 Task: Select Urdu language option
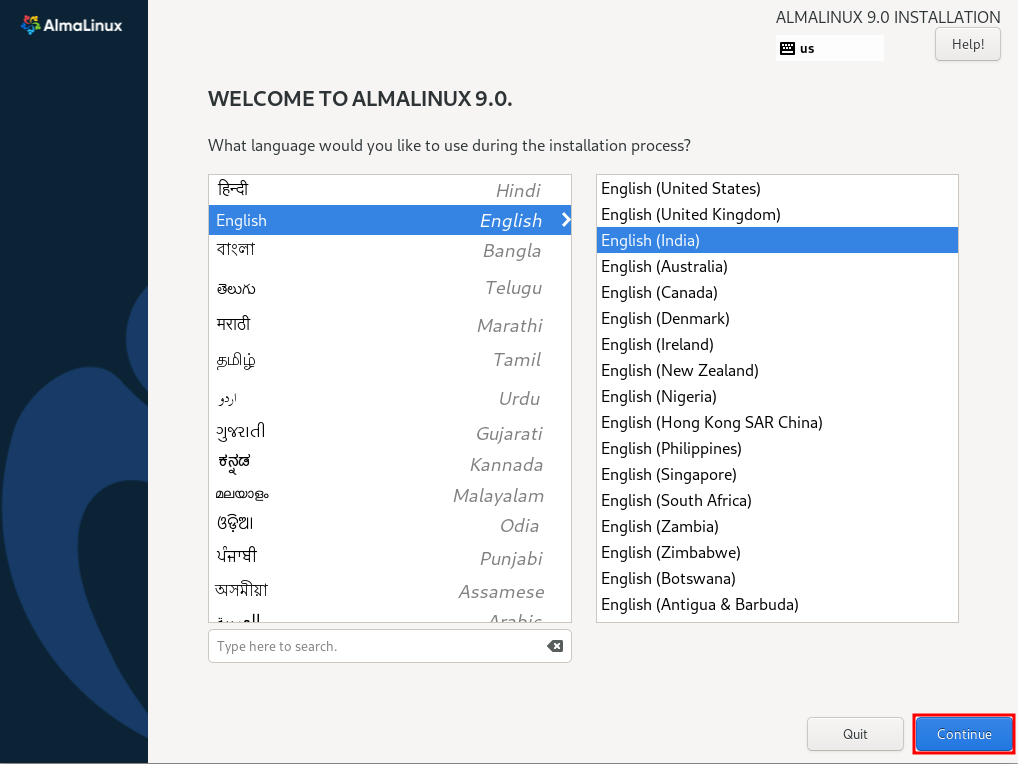point(390,396)
